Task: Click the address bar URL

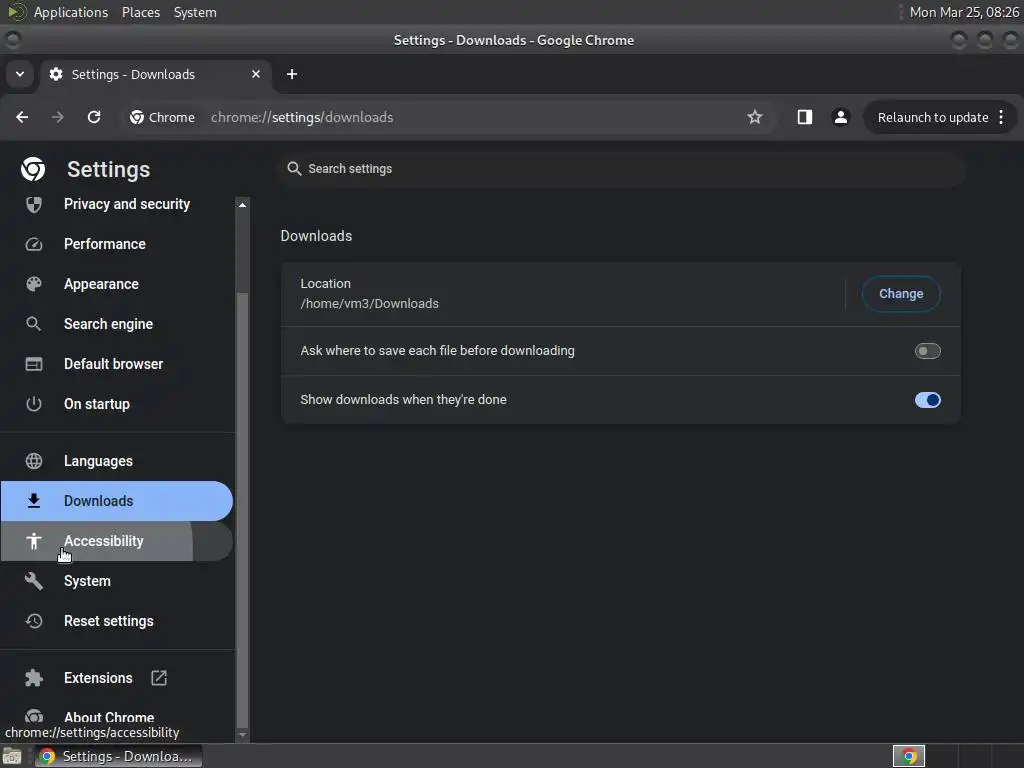Action: click(x=302, y=118)
